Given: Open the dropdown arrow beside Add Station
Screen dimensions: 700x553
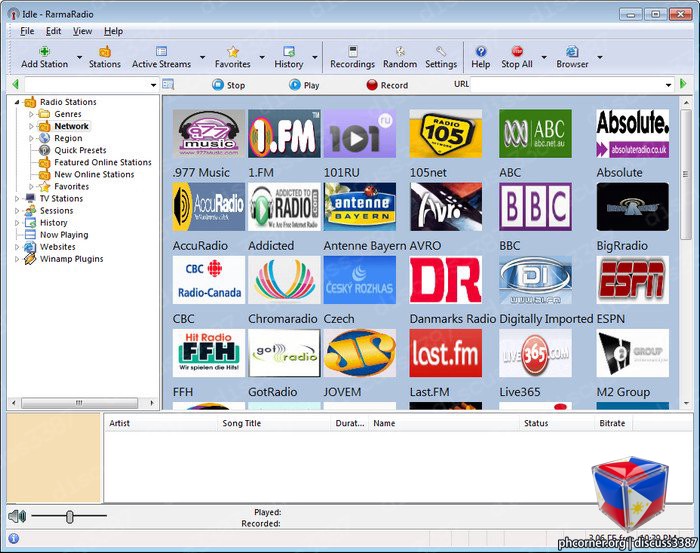Looking at the screenshot, I should tap(79, 57).
